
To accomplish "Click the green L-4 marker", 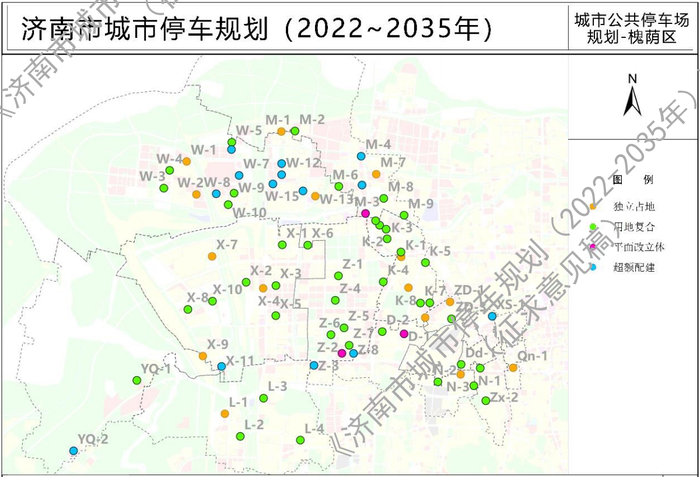I will tap(300, 440).
